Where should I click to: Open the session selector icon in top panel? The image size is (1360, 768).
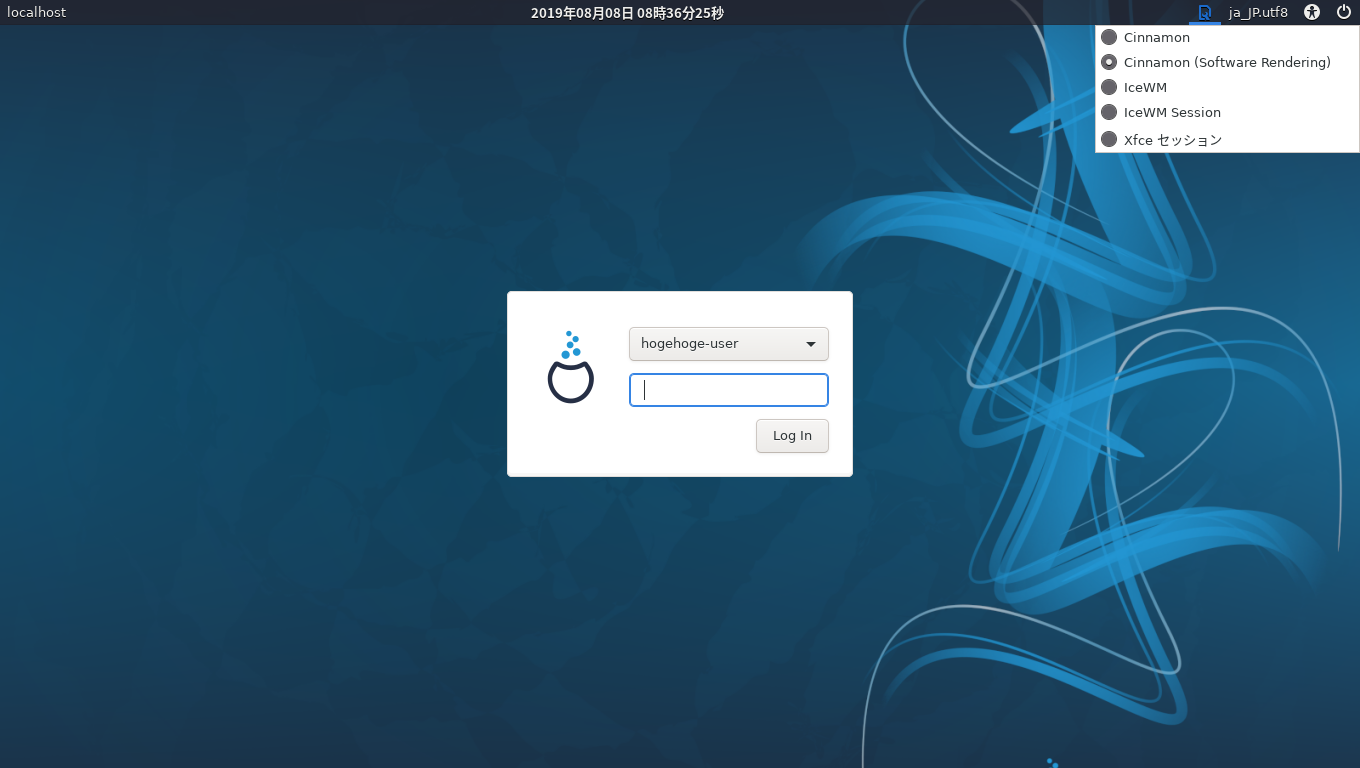(1205, 13)
